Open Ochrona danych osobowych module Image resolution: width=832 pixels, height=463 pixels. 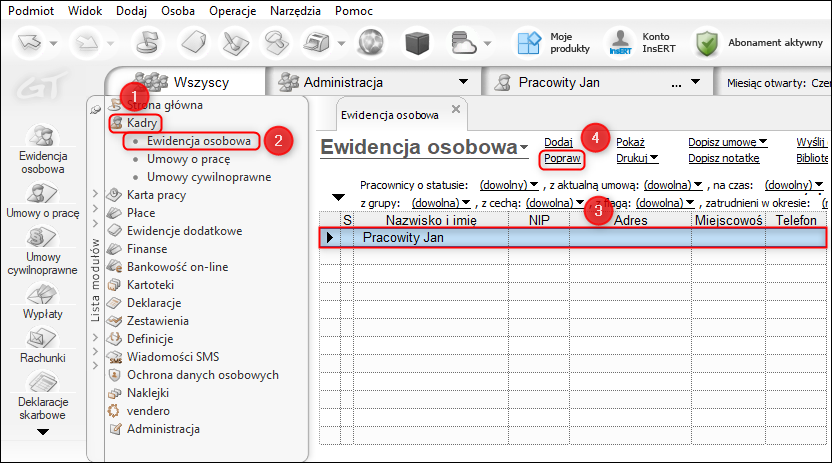click(x=203, y=375)
